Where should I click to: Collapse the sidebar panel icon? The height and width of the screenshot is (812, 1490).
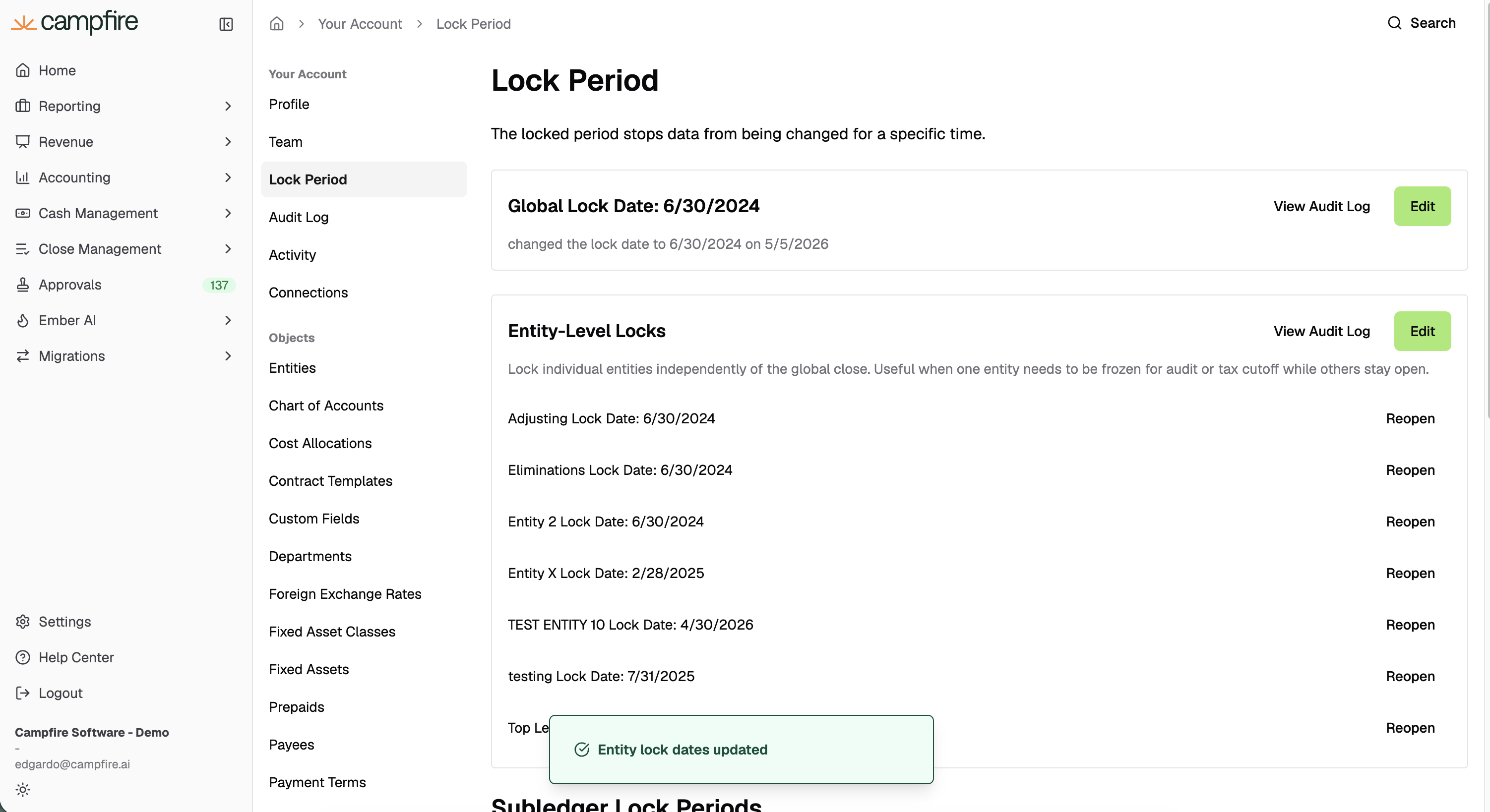click(x=226, y=24)
